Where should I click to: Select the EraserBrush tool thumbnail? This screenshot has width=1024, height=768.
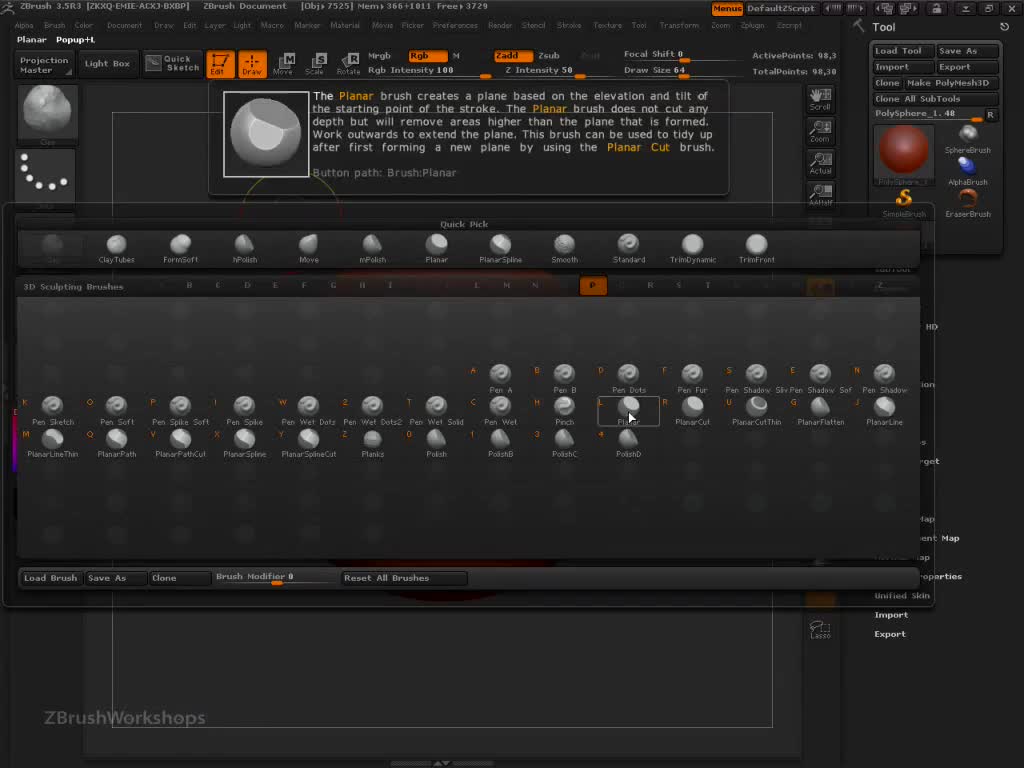968,203
